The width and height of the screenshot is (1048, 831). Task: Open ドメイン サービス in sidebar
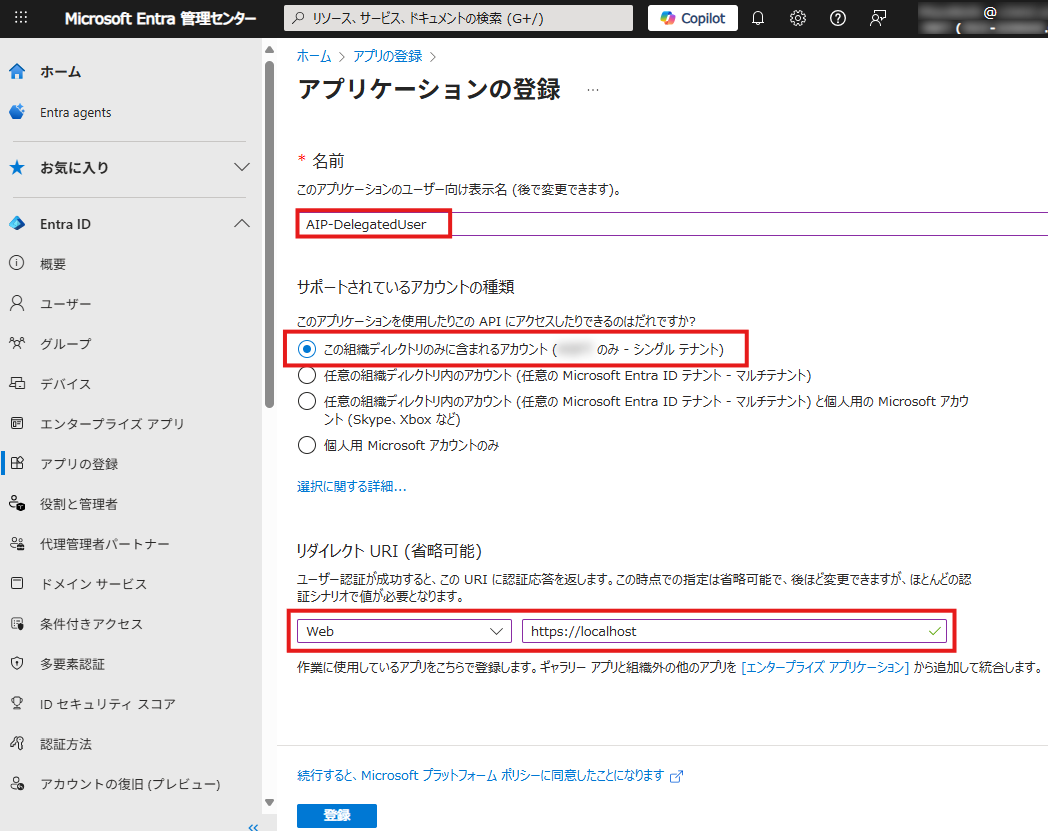tap(93, 584)
